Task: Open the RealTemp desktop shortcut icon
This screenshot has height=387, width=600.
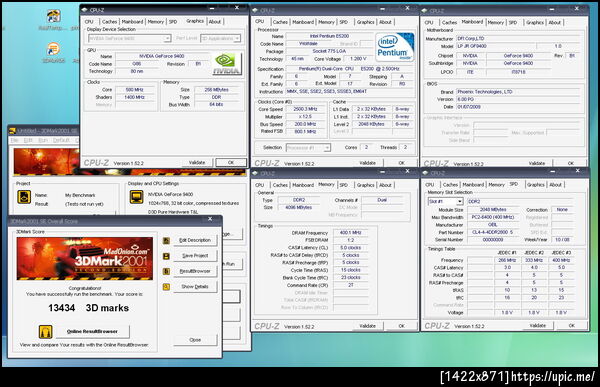Action: click(x=54, y=16)
